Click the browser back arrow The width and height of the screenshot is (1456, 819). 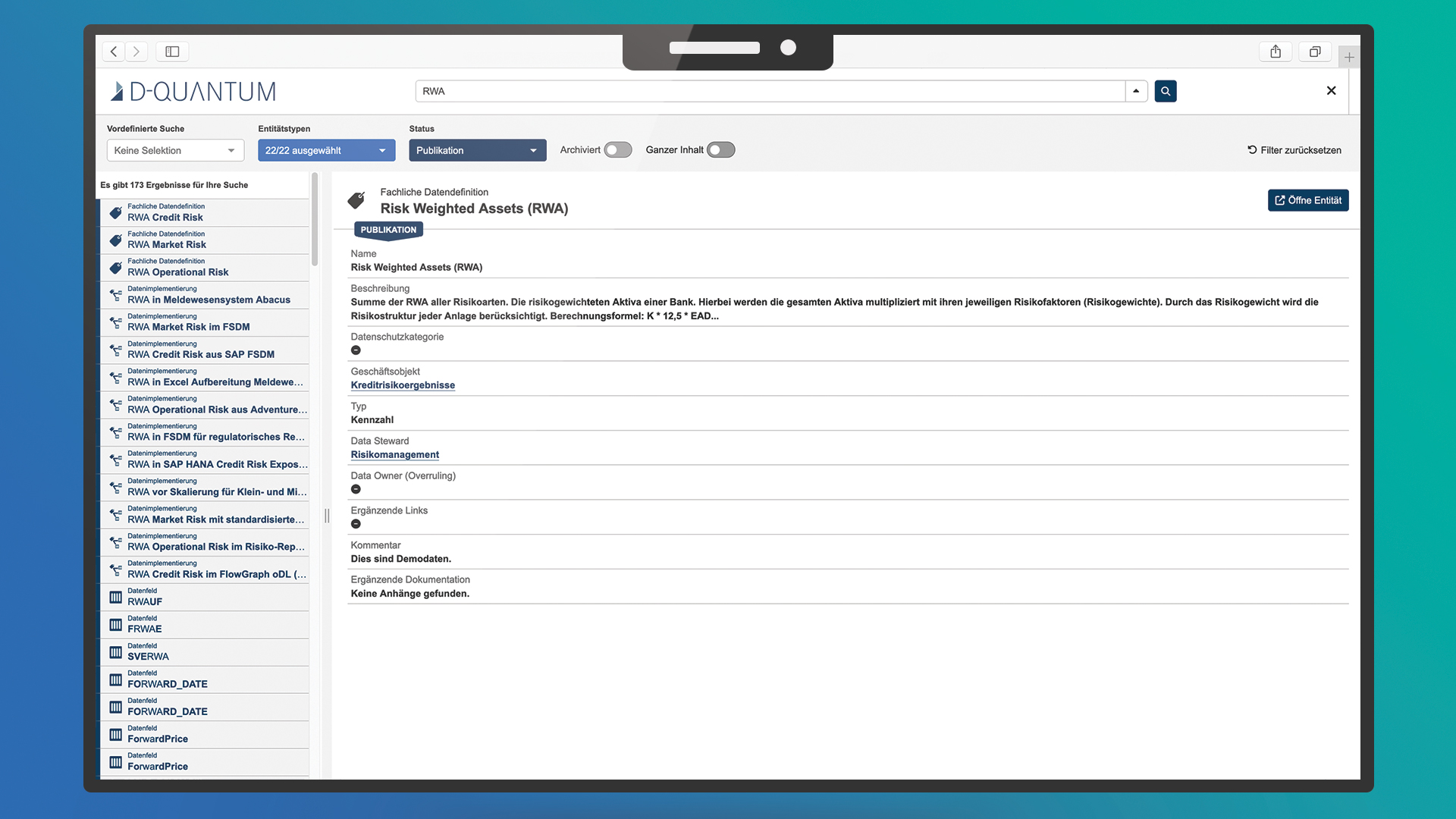(114, 52)
